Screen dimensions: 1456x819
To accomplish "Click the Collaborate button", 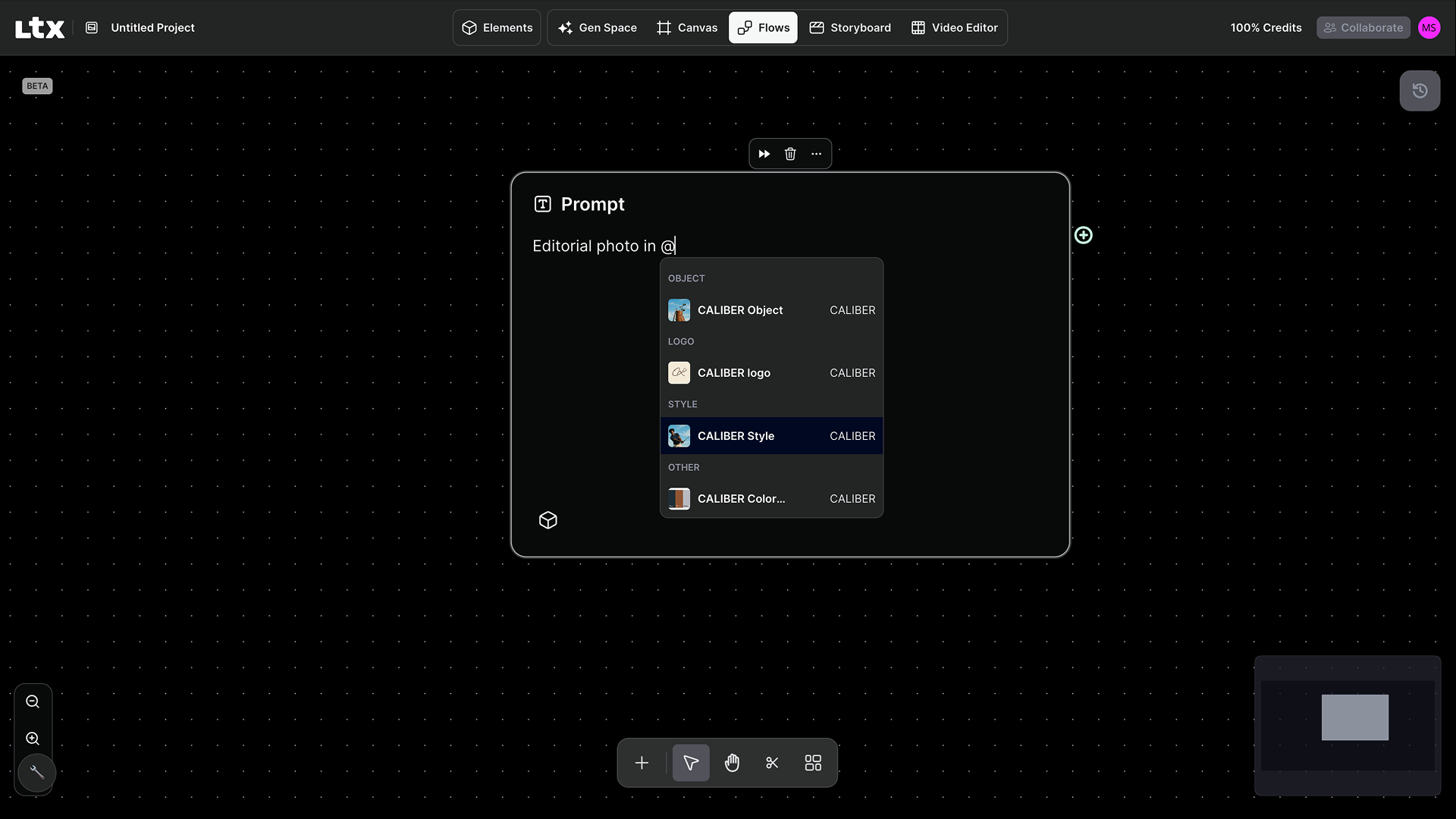I will click(1363, 27).
